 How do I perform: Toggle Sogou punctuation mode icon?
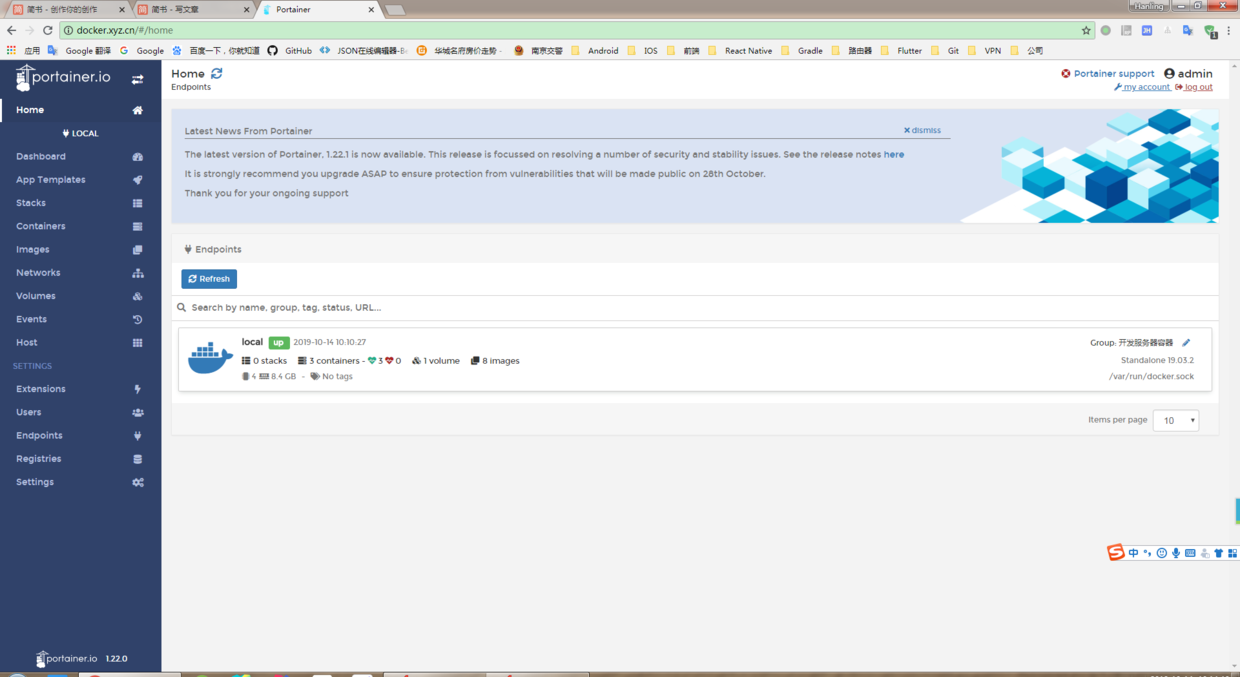click(x=1147, y=553)
